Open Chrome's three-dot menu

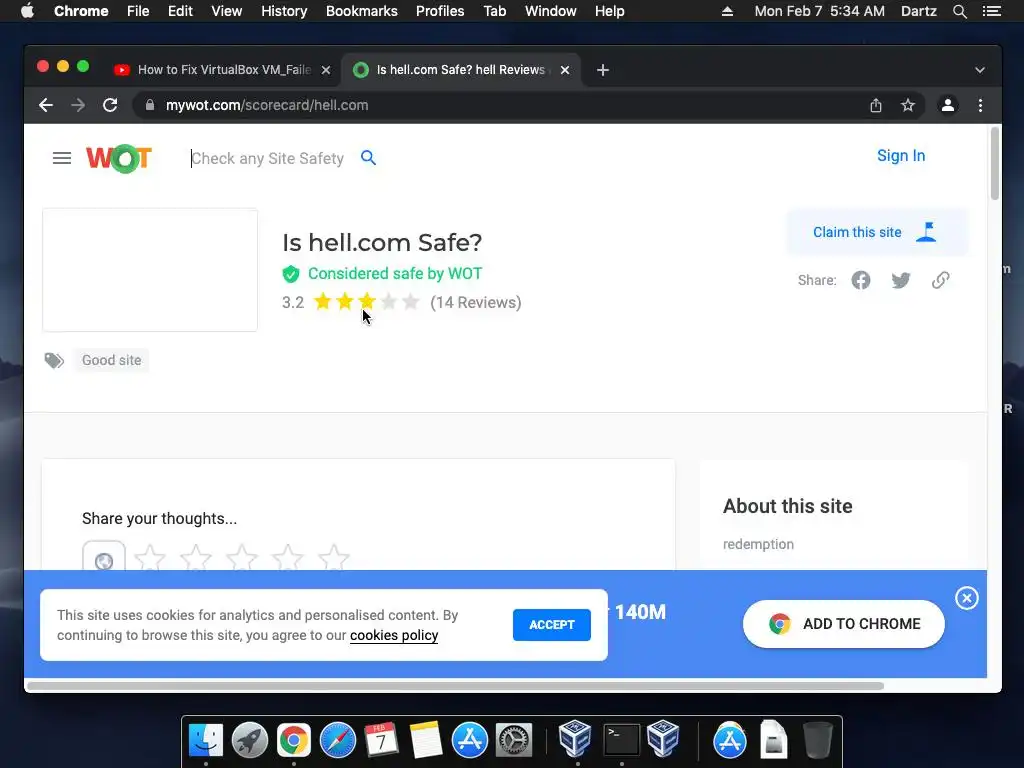point(980,105)
